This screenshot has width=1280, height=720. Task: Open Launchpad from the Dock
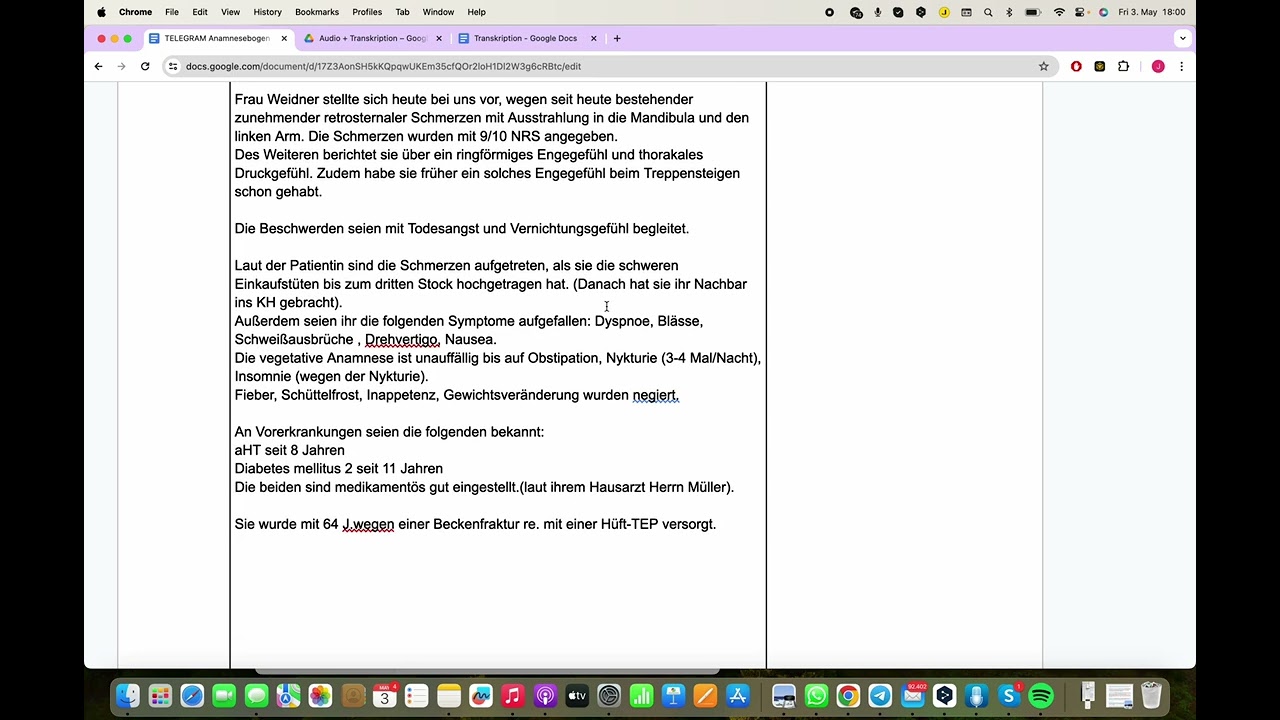tap(159, 696)
